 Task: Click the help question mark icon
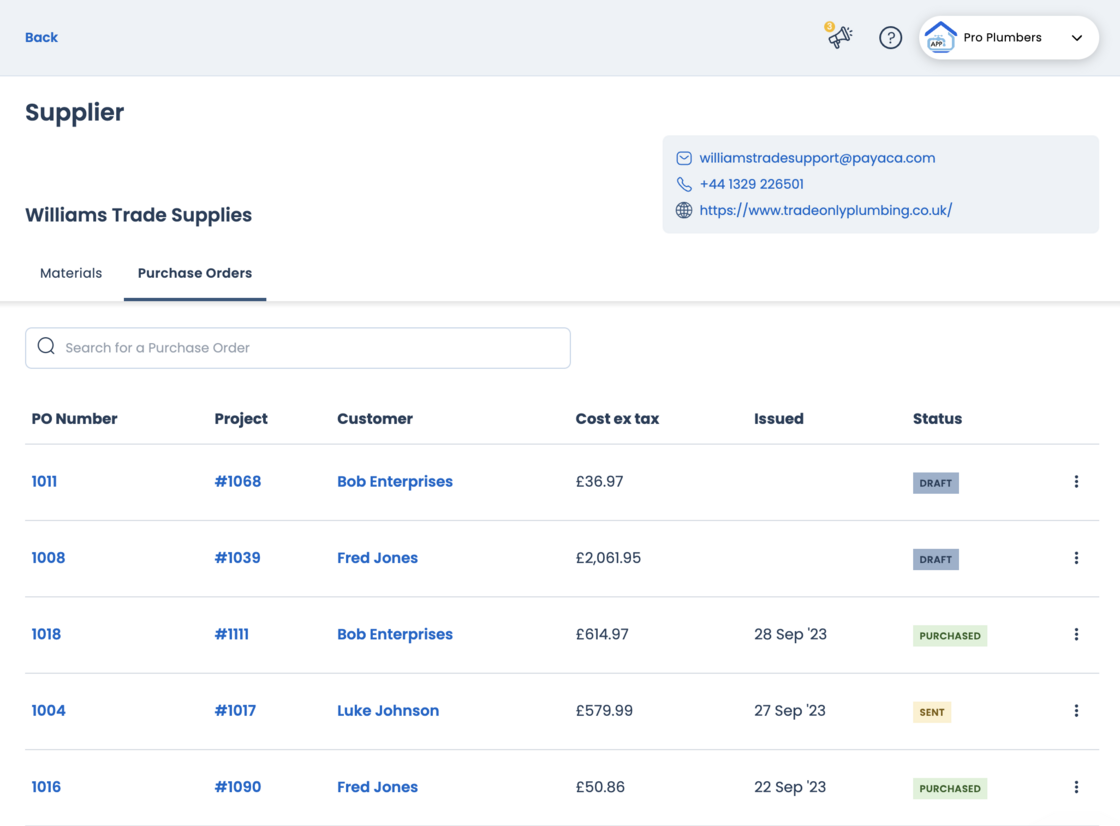click(890, 38)
